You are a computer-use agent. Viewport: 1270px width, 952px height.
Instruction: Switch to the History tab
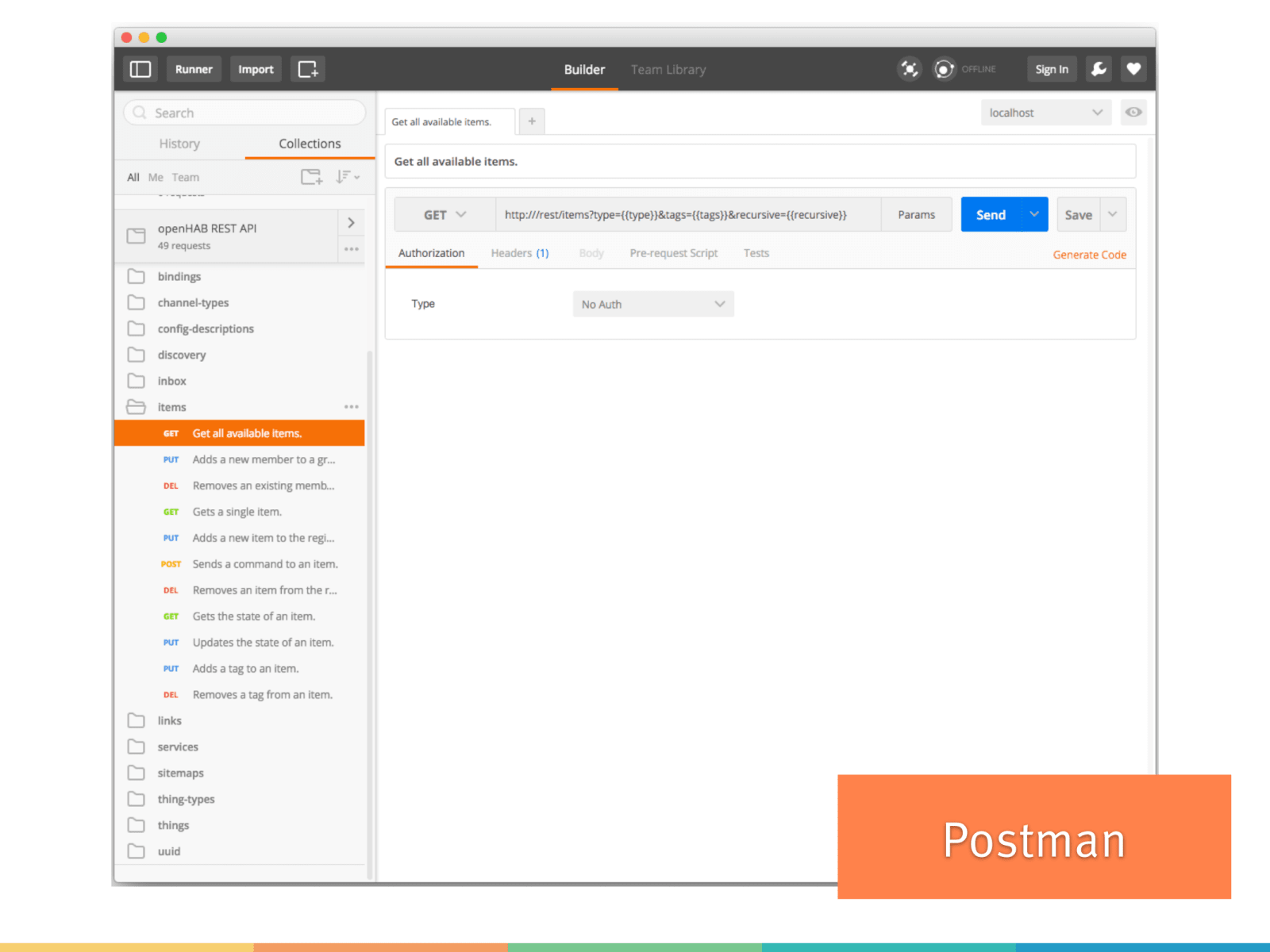(179, 144)
